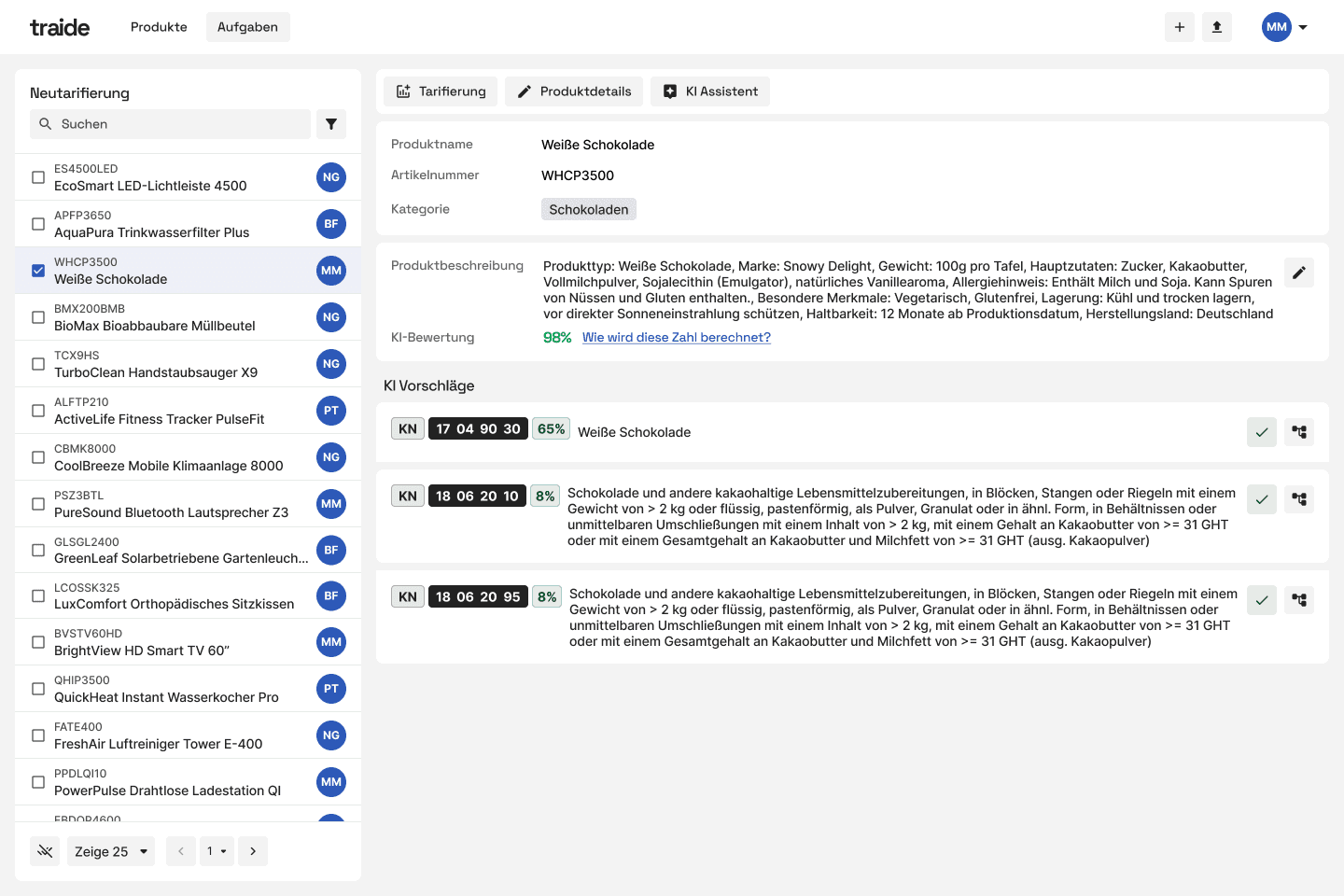Click the 18 06 20 10 code badge
This screenshot has width=1344, height=896.
click(x=477, y=496)
